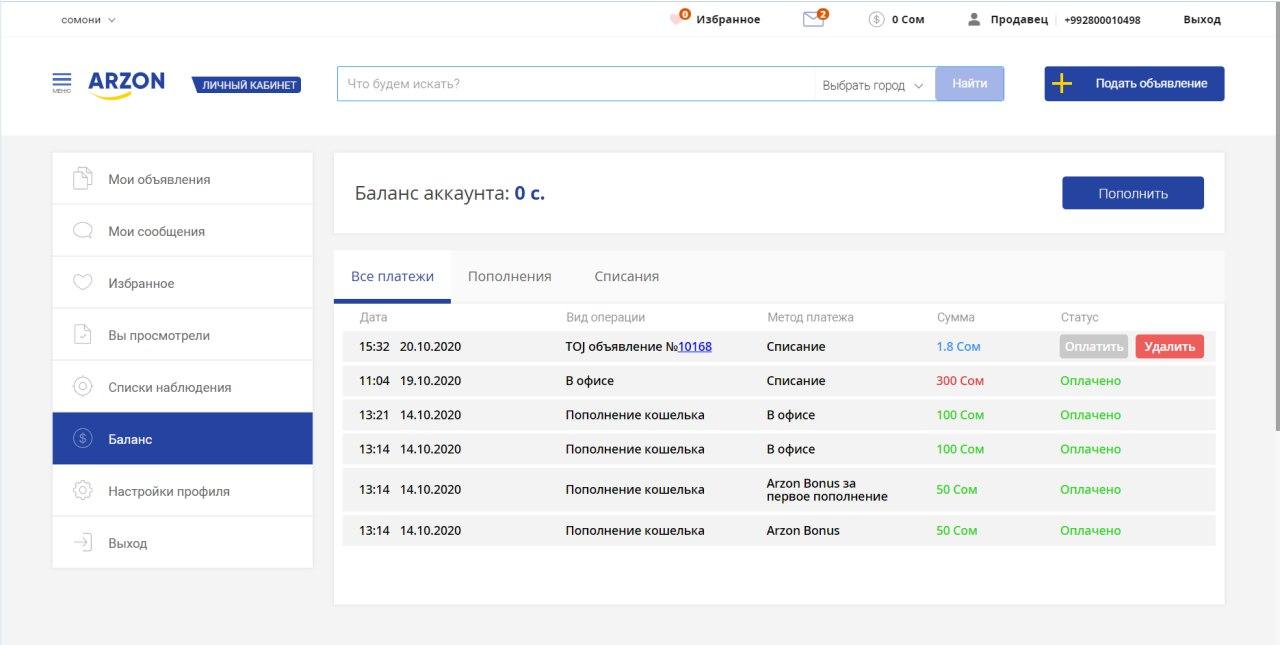The height and width of the screenshot is (645, 1280).
Task: Expand the сомони currency dropdown
Action: 88,20
